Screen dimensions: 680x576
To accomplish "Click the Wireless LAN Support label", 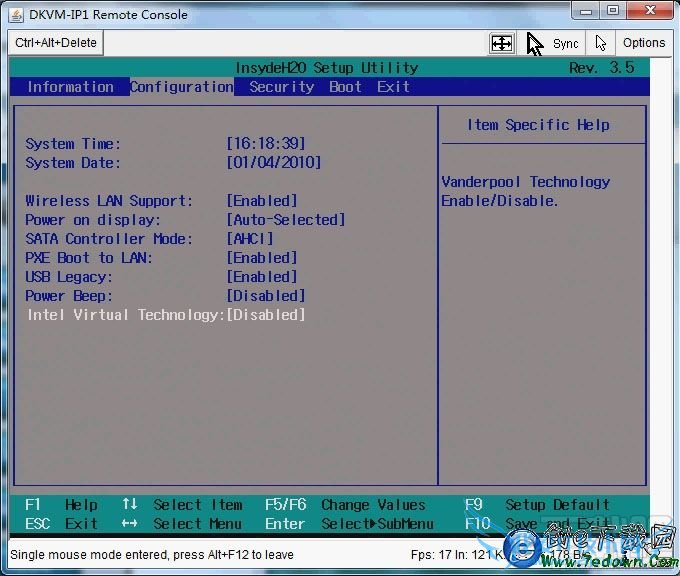I will point(109,201).
